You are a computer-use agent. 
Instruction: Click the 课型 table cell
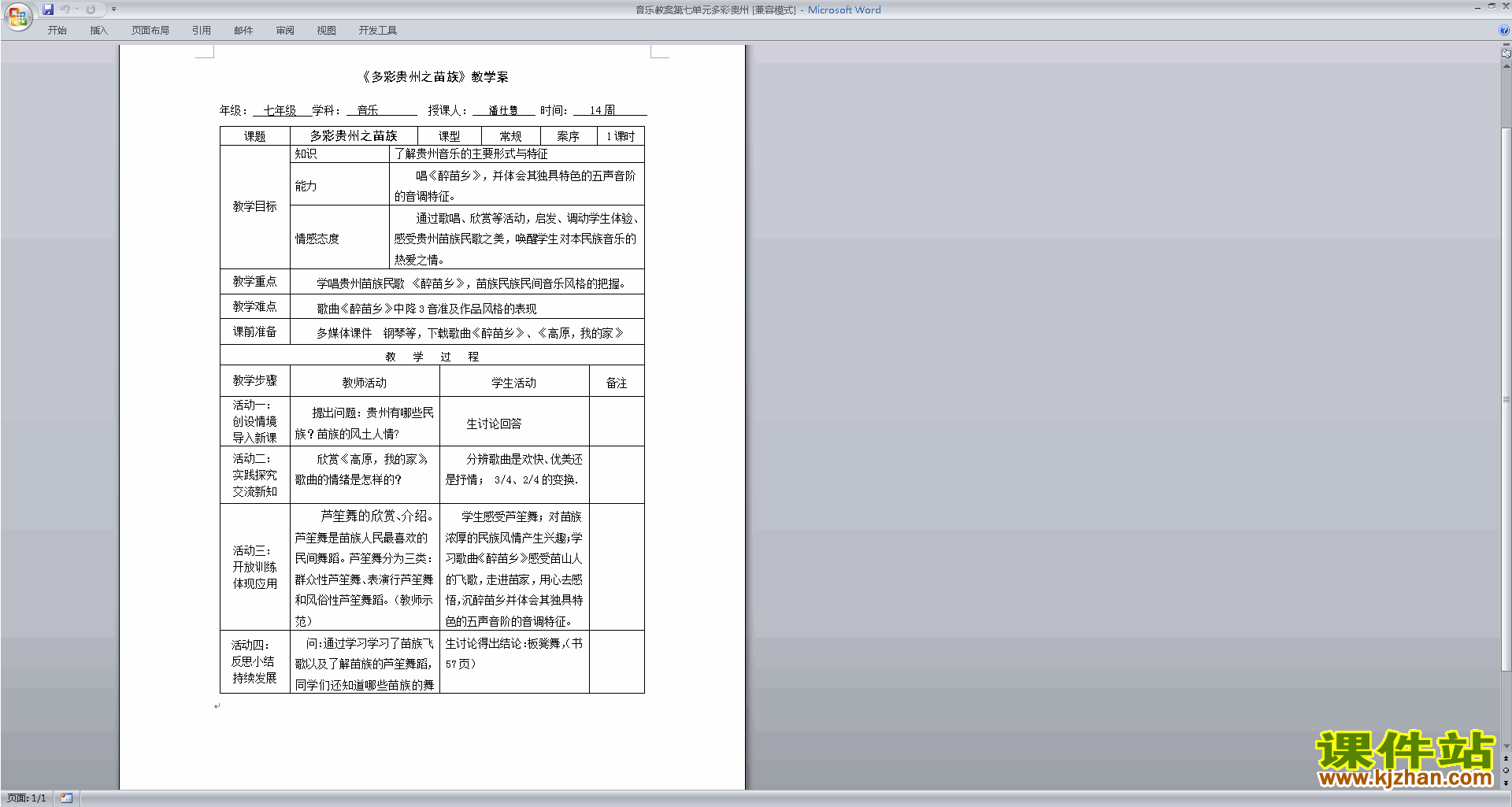point(449,136)
